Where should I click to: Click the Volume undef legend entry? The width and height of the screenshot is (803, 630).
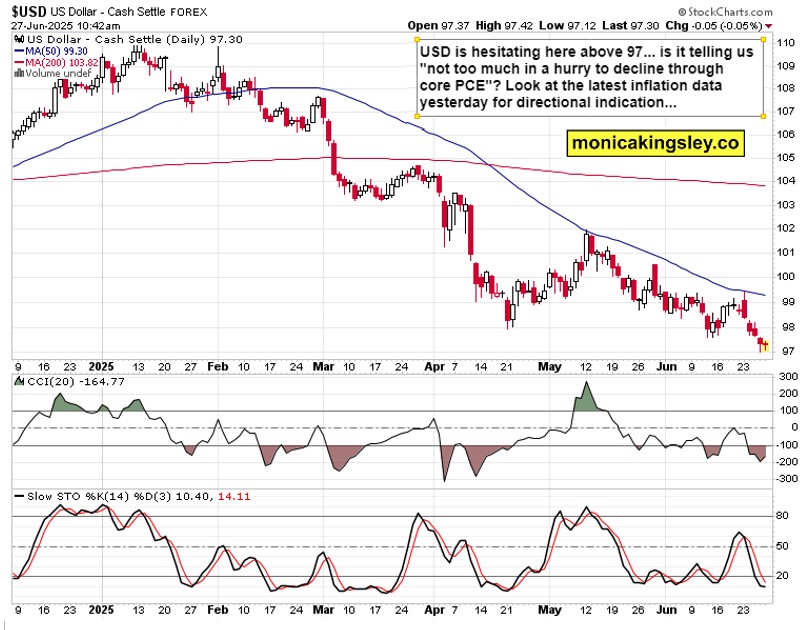(x=53, y=73)
